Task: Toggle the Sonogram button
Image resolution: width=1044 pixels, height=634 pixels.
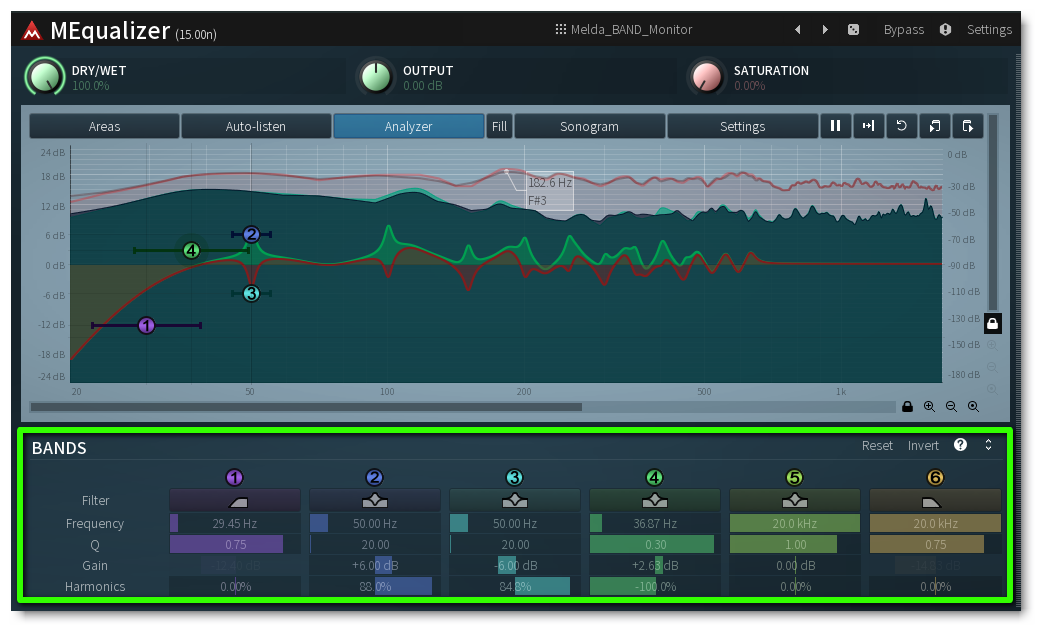Action: coord(589,126)
